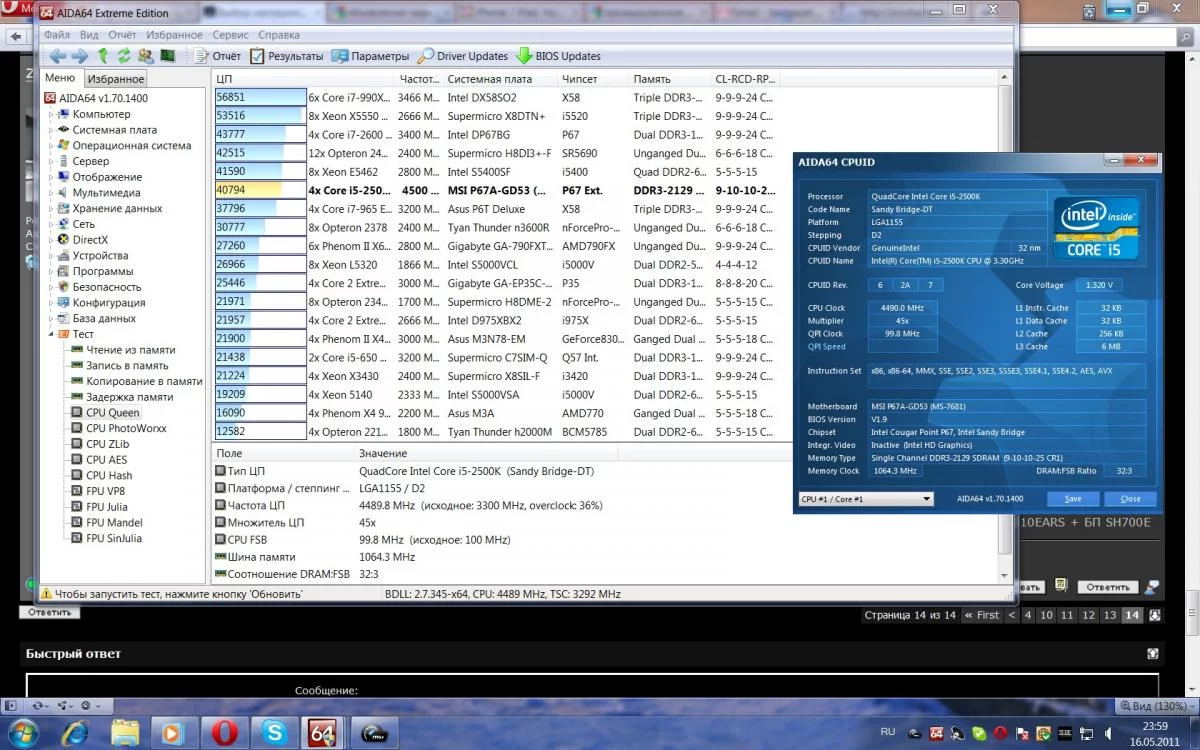Screen dimensions: 1200x750
Task: Expand the Компьютер tree node
Action: tap(52, 114)
